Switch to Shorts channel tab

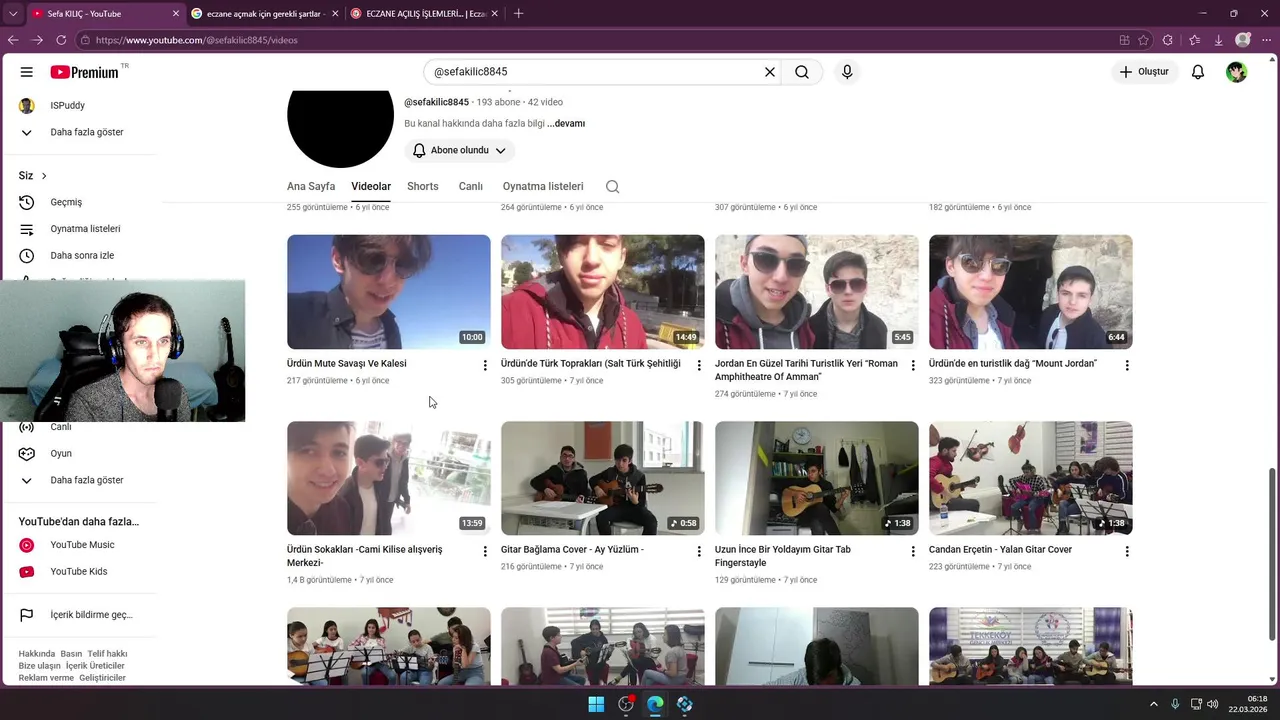pos(423,186)
